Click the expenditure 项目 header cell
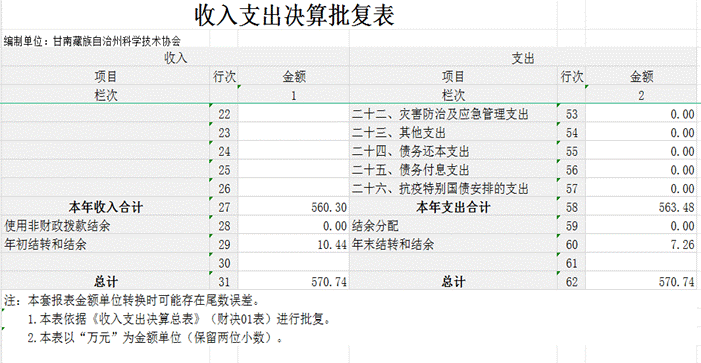The height and width of the screenshot is (363, 701). [x=453, y=77]
